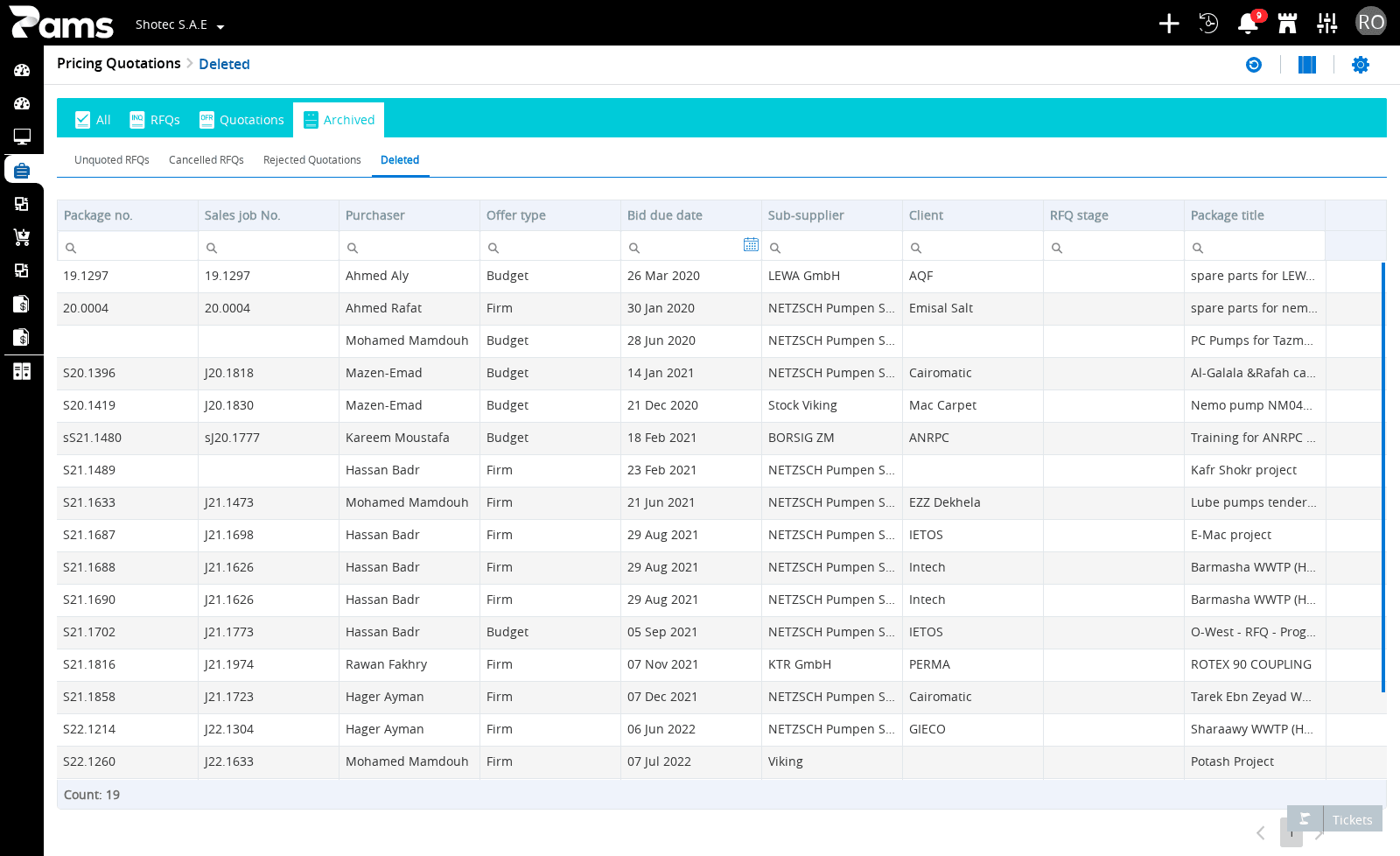Open the blue column chooser icon

point(1307,65)
